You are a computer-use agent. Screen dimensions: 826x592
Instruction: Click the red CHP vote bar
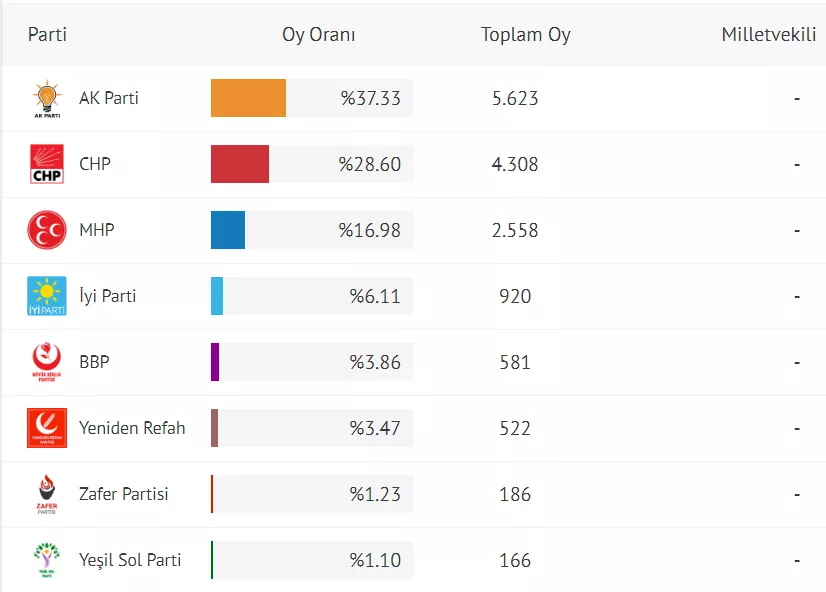[240, 164]
